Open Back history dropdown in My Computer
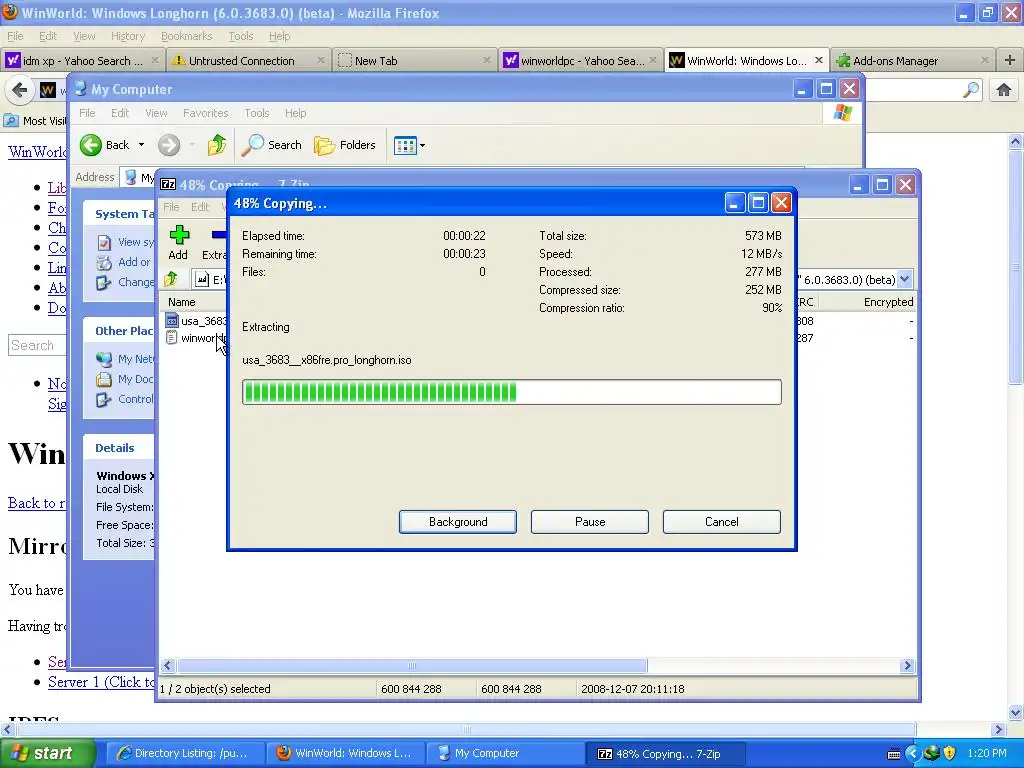The height and width of the screenshot is (768, 1024). [141, 145]
